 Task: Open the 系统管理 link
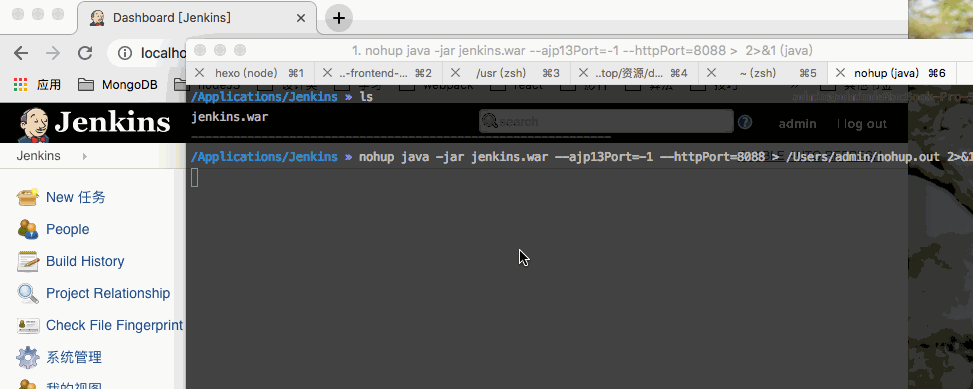[74, 357]
